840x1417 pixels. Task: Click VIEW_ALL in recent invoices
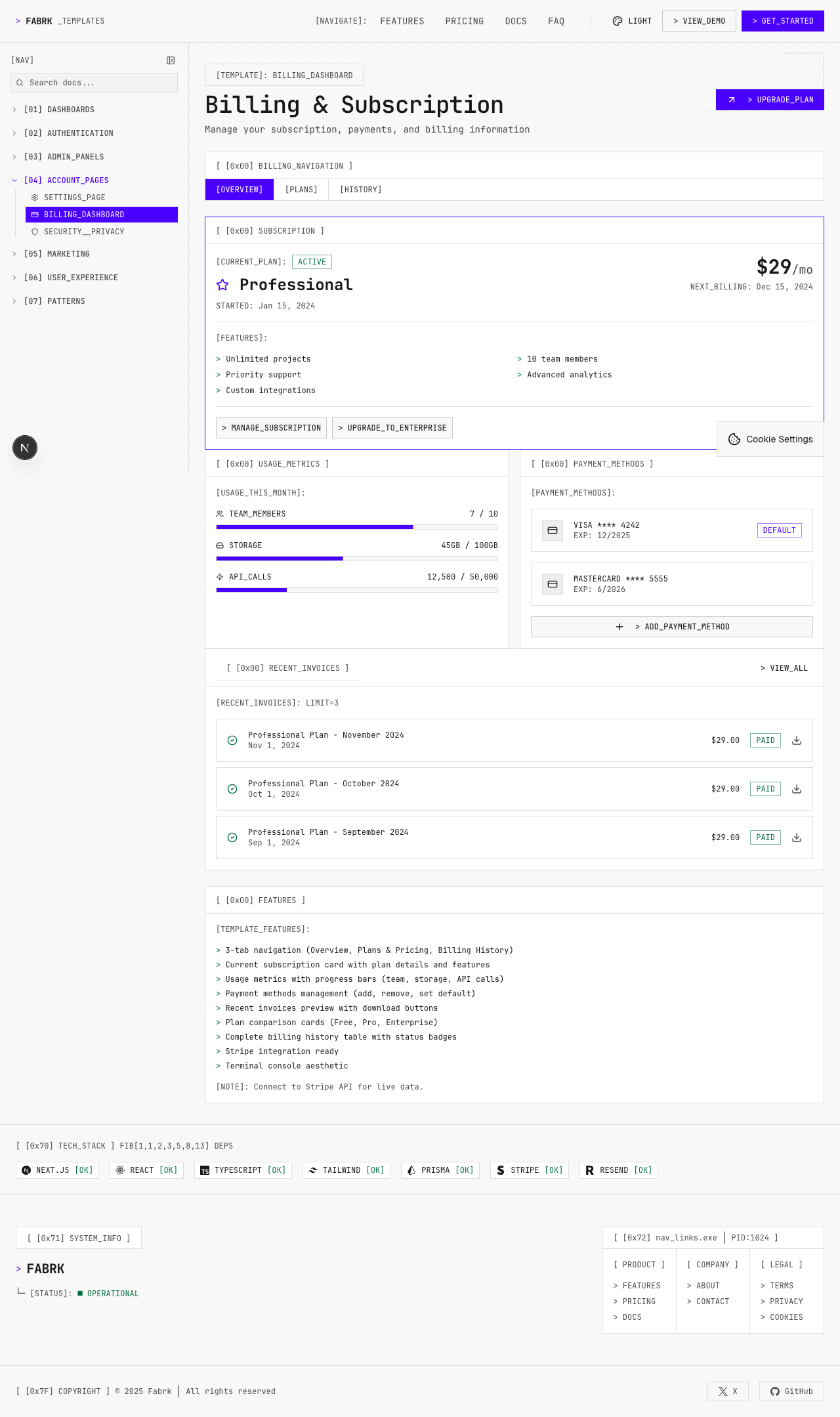click(x=784, y=668)
